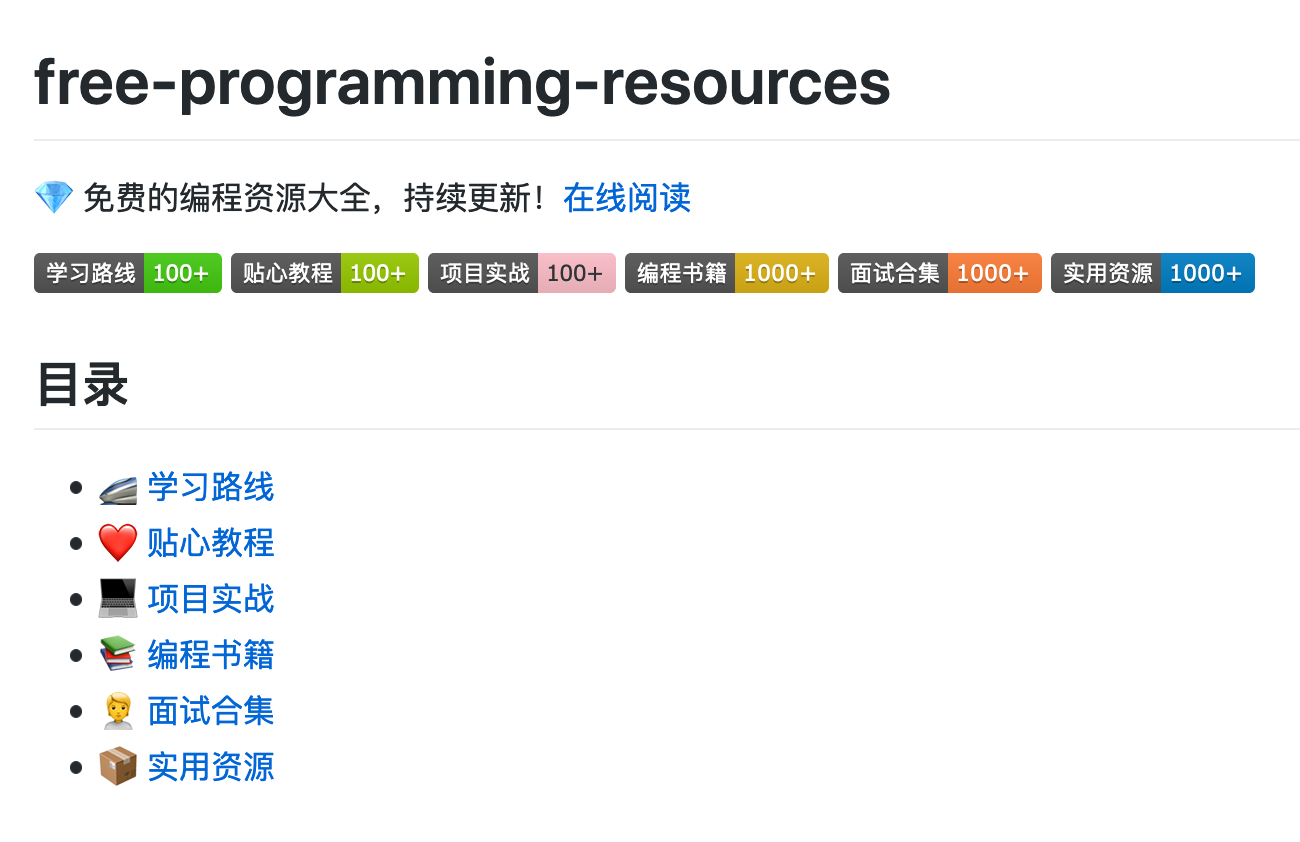Click the pink 项目实战 100+ badge
Viewport: 1300px width, 842px height.
521,273
